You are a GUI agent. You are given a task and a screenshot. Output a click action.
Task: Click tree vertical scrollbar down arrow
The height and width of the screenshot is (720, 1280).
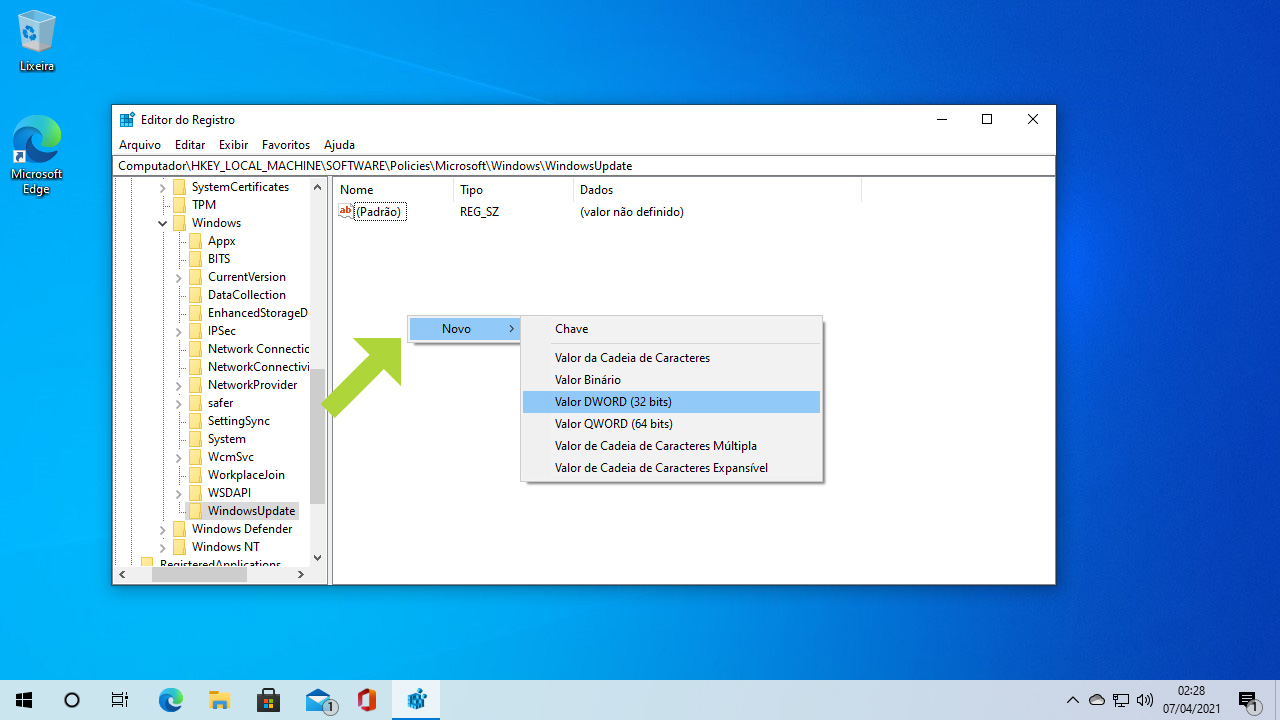click(318, 558)
